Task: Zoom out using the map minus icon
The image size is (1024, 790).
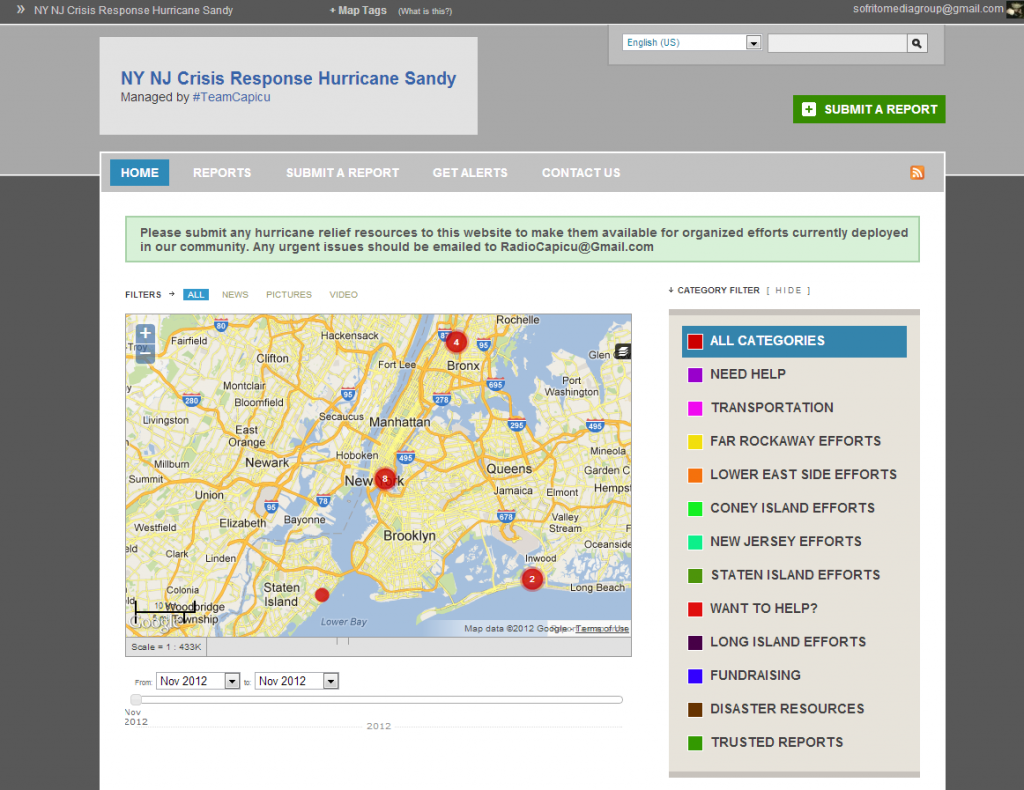Action: [144, 351]
